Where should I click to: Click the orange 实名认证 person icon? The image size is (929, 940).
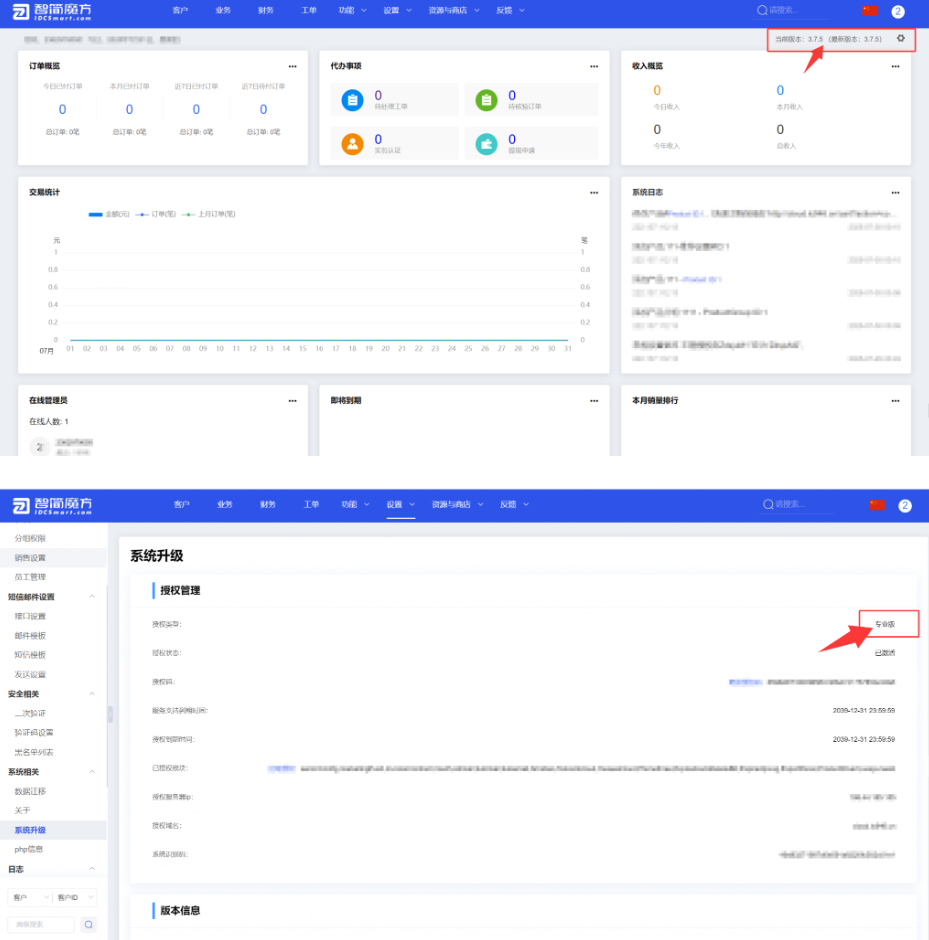[352, 144]
